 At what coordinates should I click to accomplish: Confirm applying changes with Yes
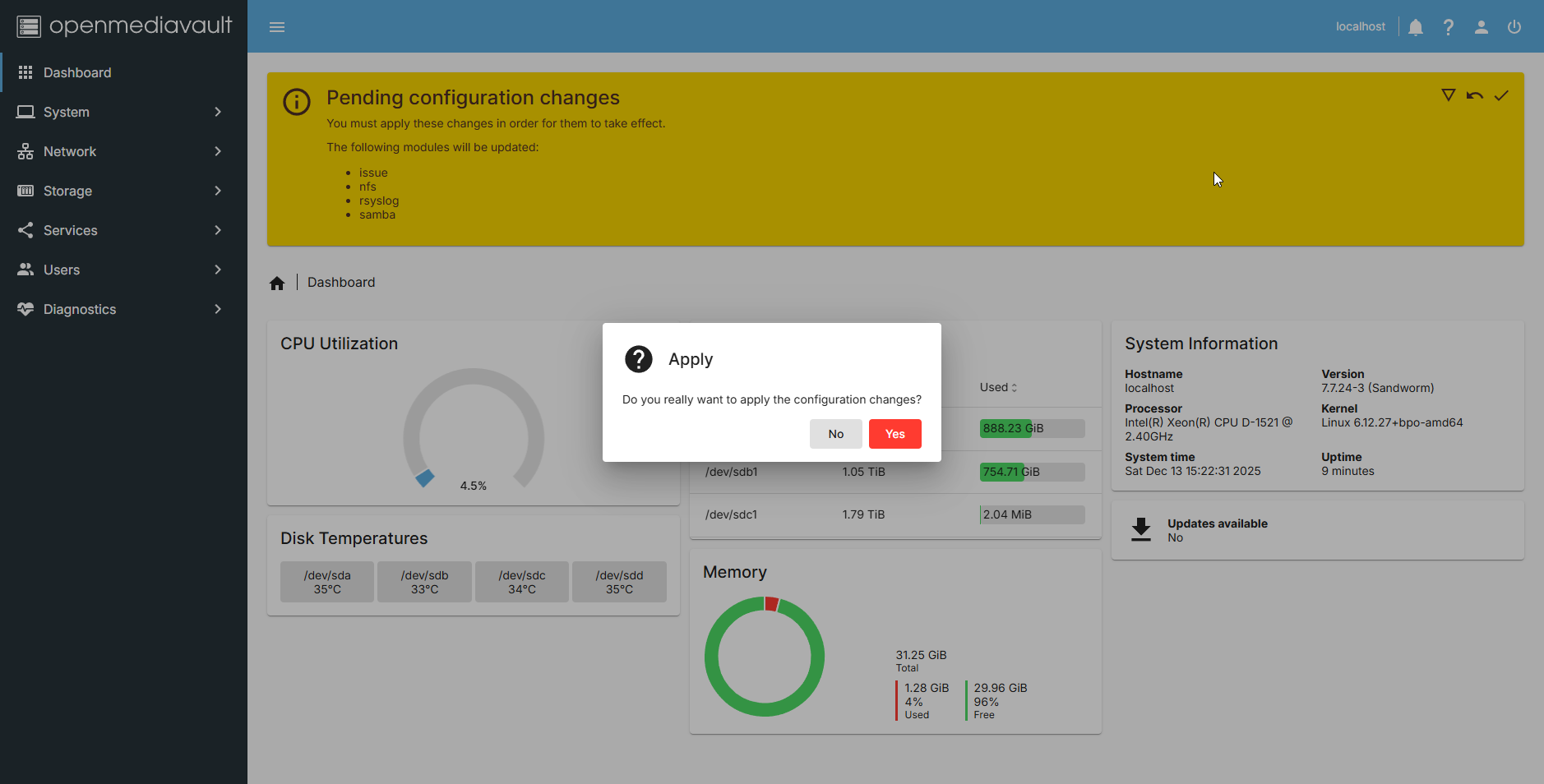pos(895,434)
